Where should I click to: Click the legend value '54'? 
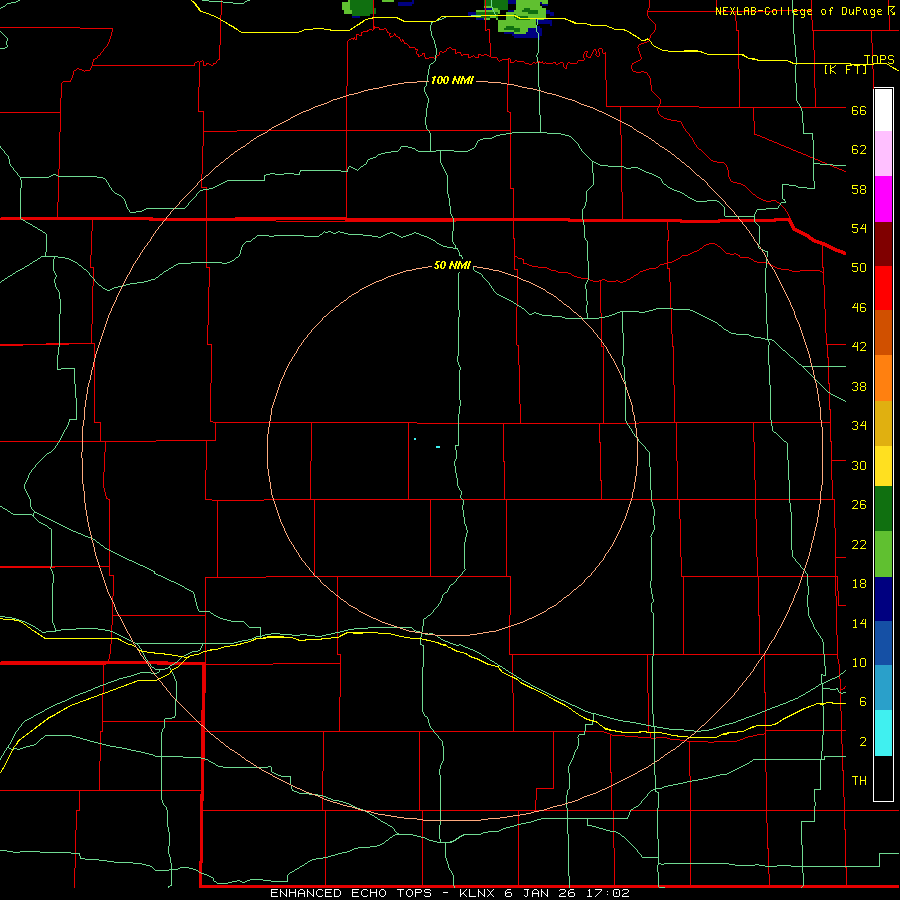(859, 228)
